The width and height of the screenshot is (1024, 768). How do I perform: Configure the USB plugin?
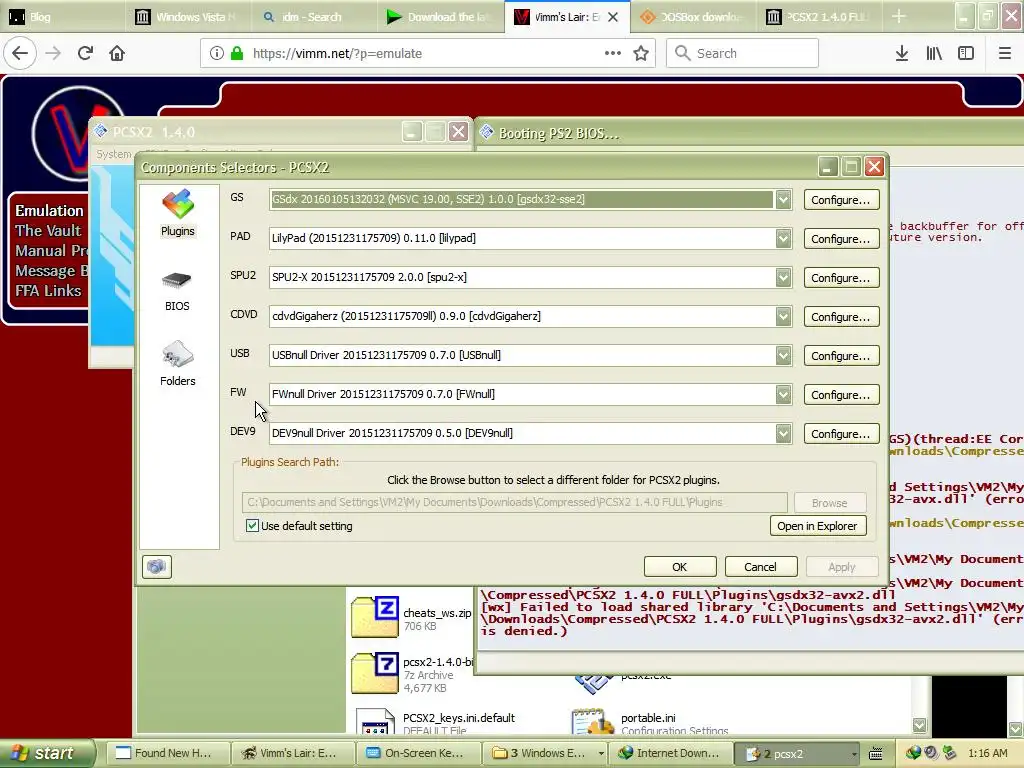click(x=841, y=356)
